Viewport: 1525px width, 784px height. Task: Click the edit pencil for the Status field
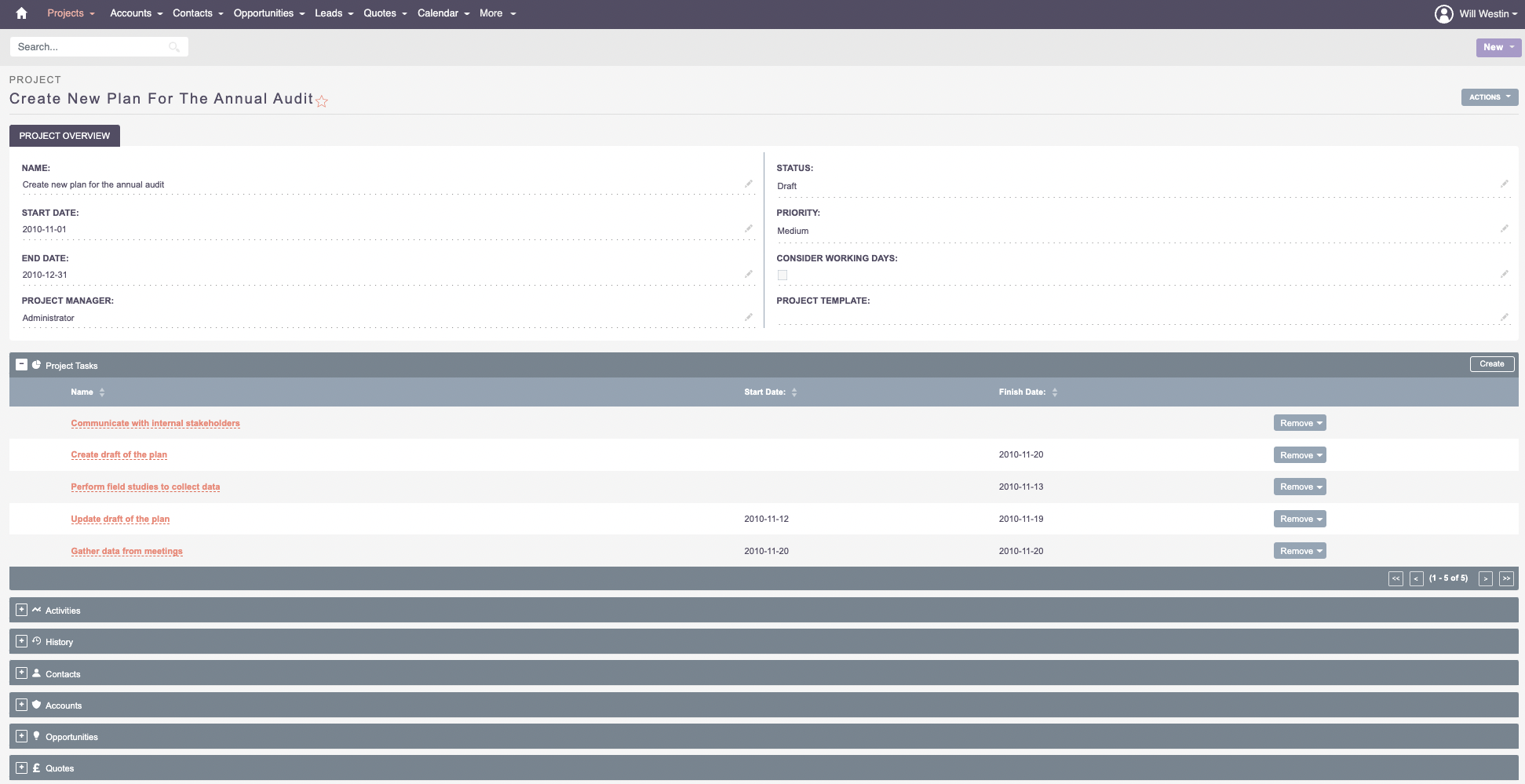click(1504, 184)
